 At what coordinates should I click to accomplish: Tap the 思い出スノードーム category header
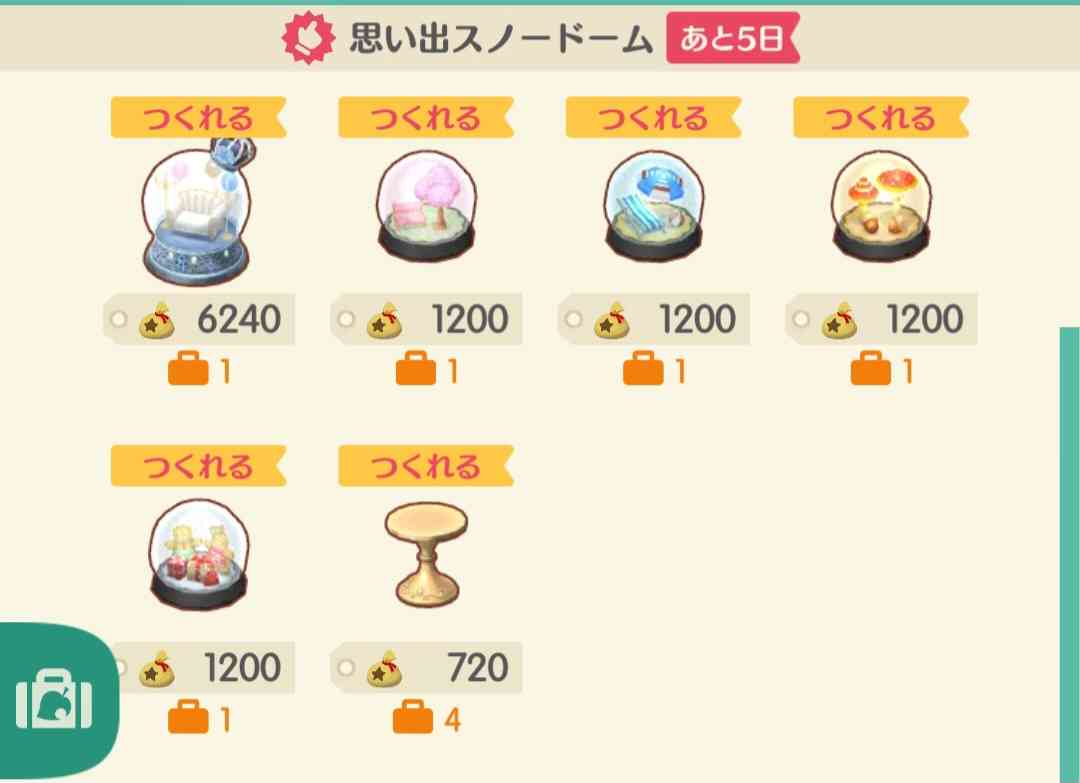[501, 38]
